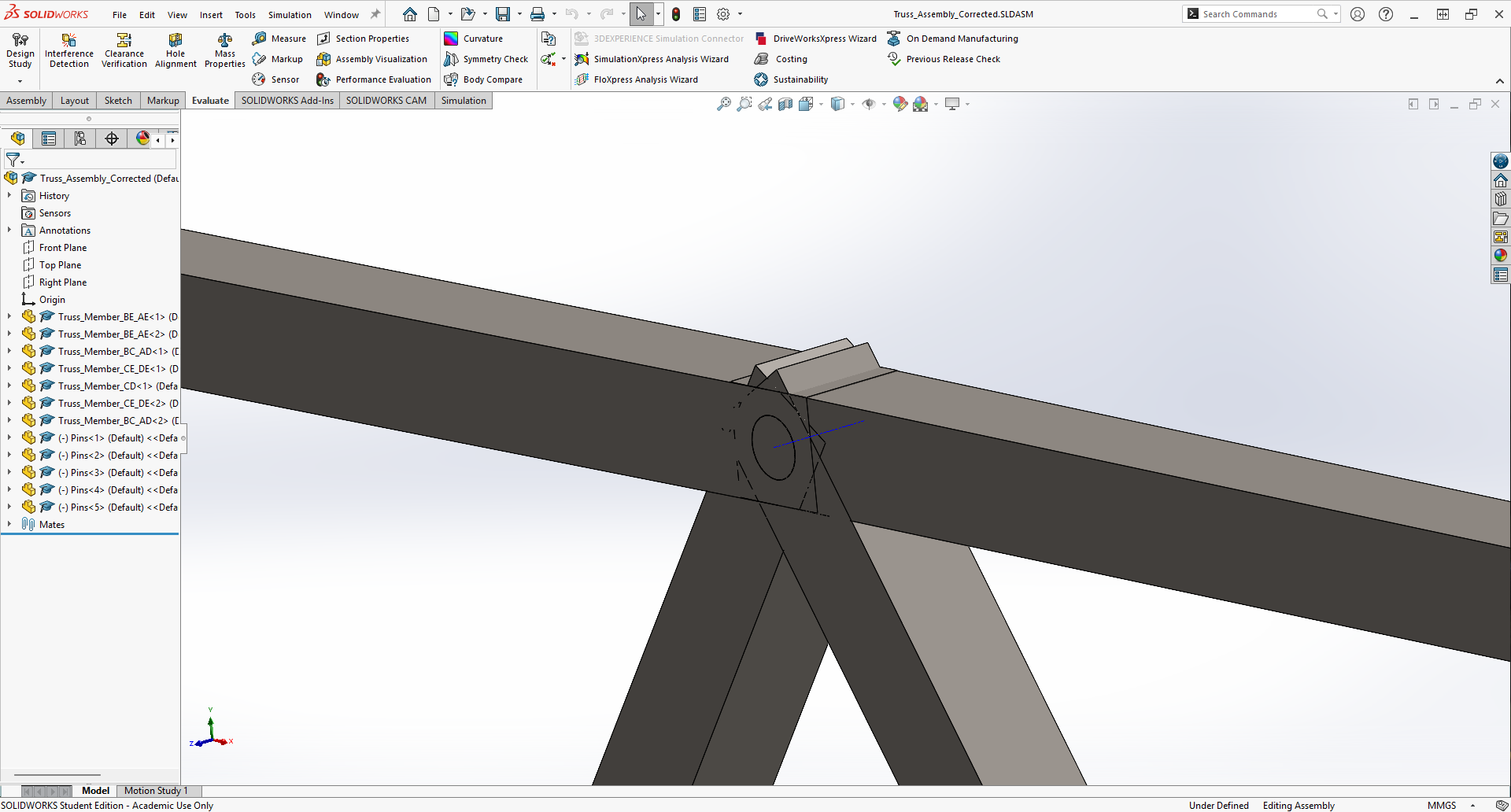1511x812 pixels.
Task: Expand the Mates folder
Action: coord(9,525)
